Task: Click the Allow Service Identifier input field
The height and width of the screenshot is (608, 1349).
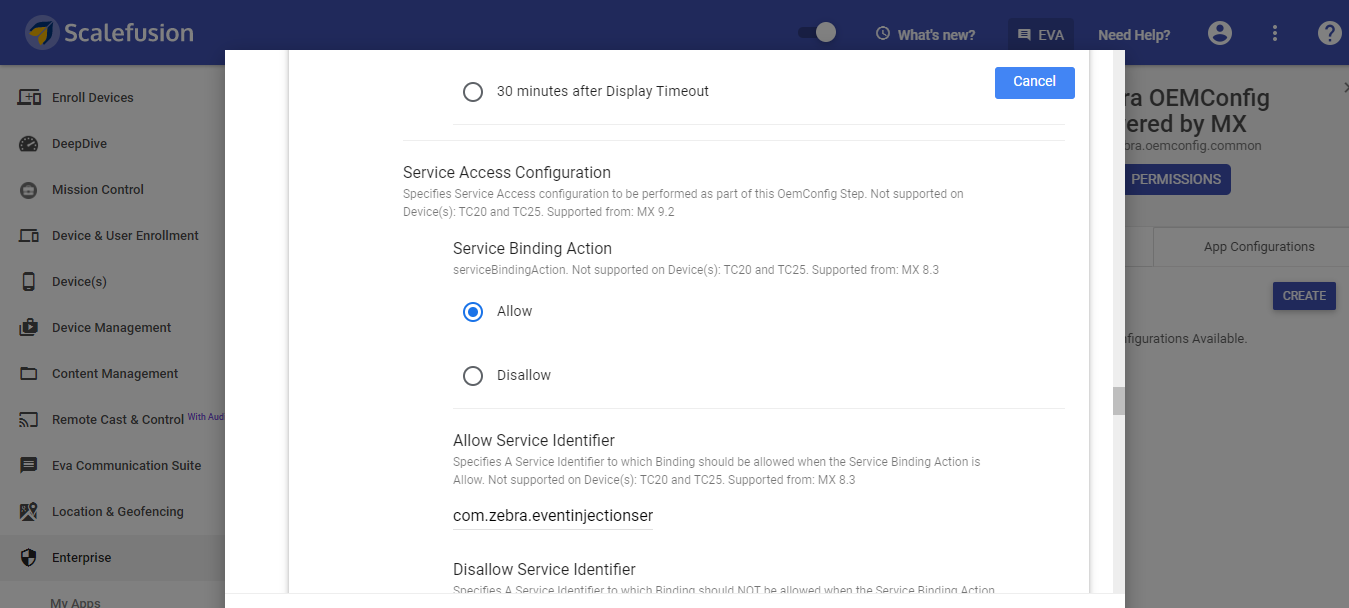Action: tap(553, 516)
